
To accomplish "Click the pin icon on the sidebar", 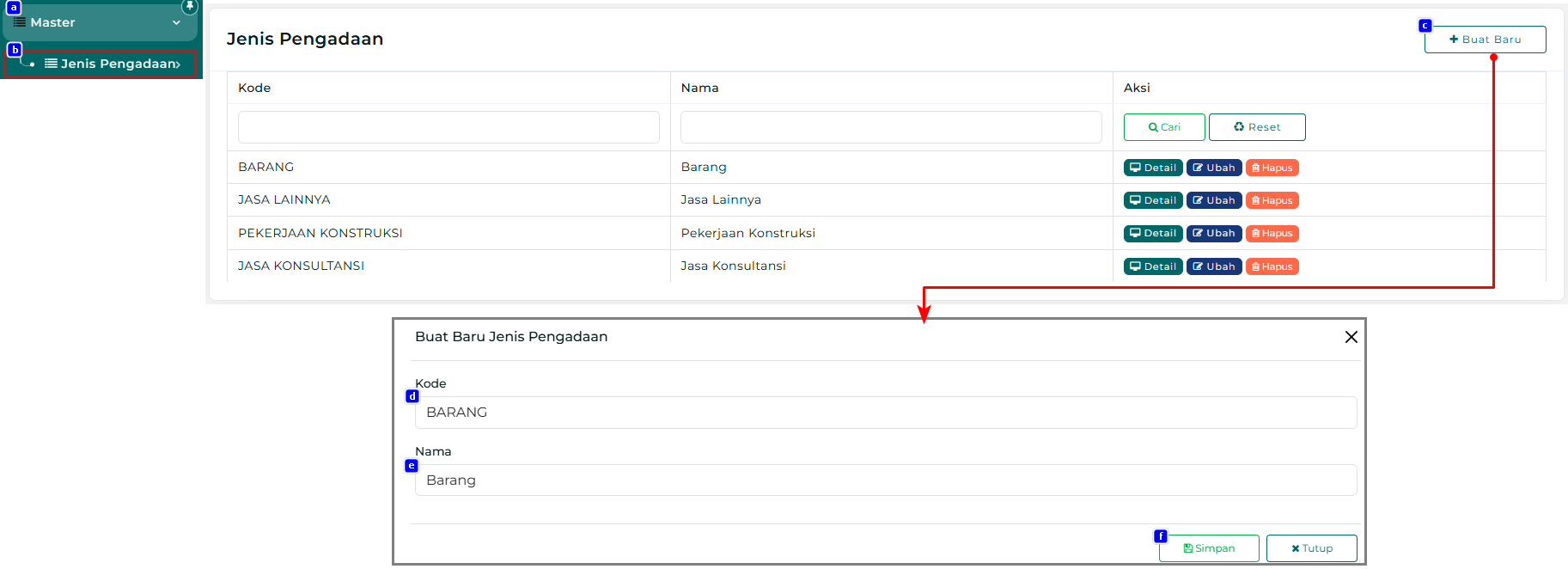I will pos(190,6).
